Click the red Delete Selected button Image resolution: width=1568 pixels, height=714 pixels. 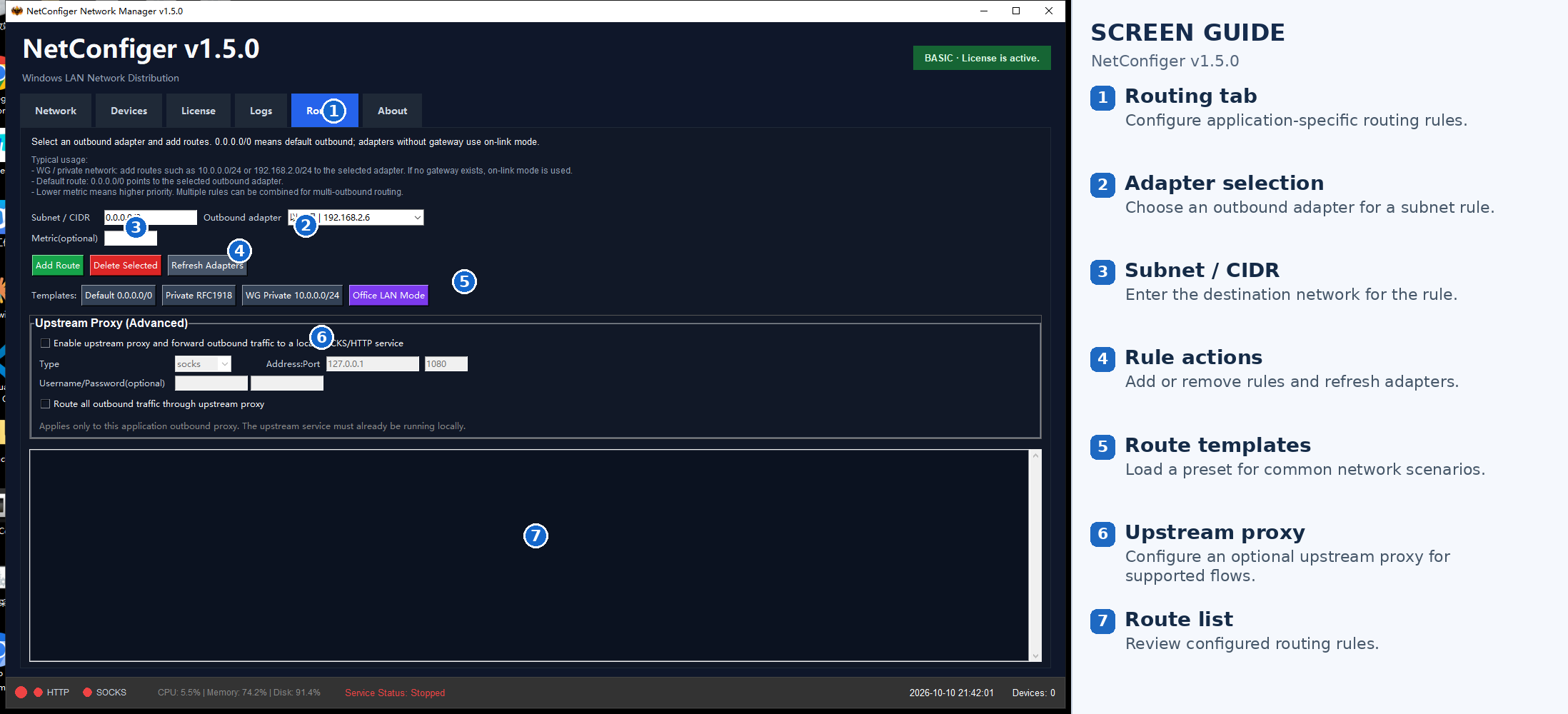[x=126, y=266]
